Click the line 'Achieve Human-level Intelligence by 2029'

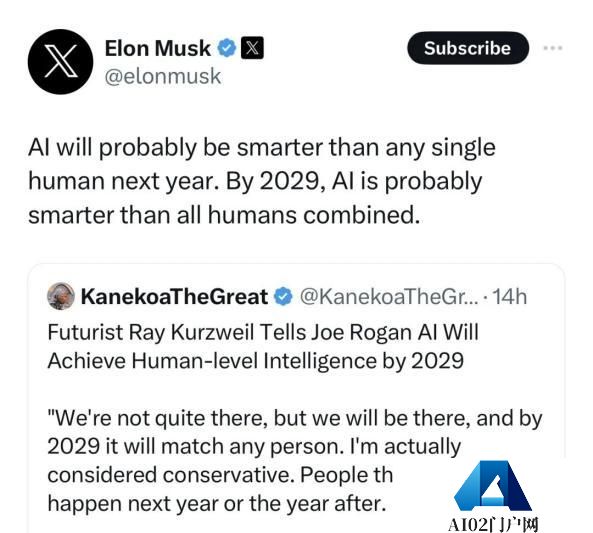coord(256,361)
